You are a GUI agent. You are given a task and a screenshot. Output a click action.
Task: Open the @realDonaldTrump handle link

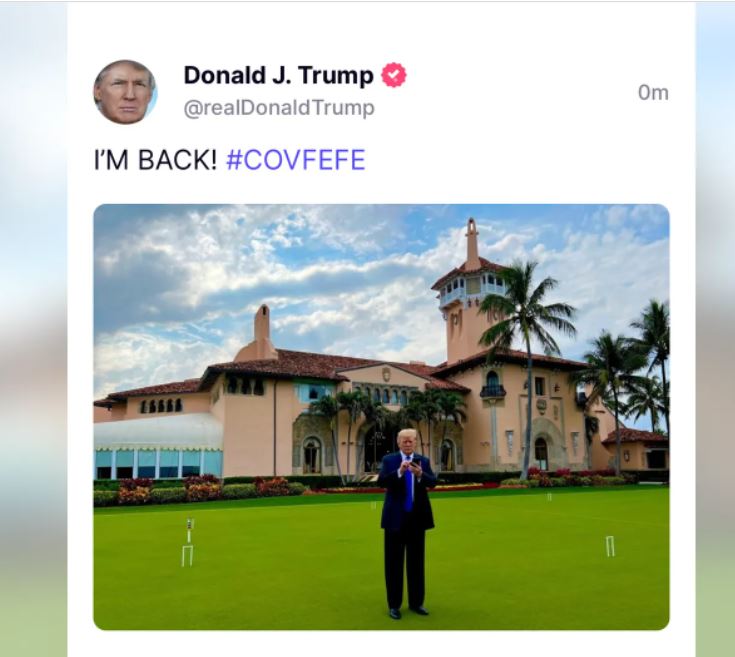tap(279, 108)
